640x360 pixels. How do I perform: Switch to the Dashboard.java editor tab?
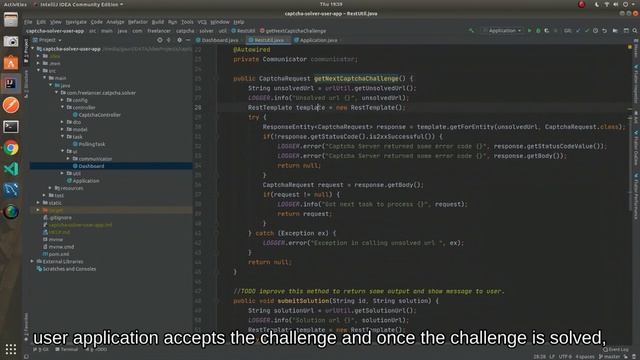coord(217,40)
